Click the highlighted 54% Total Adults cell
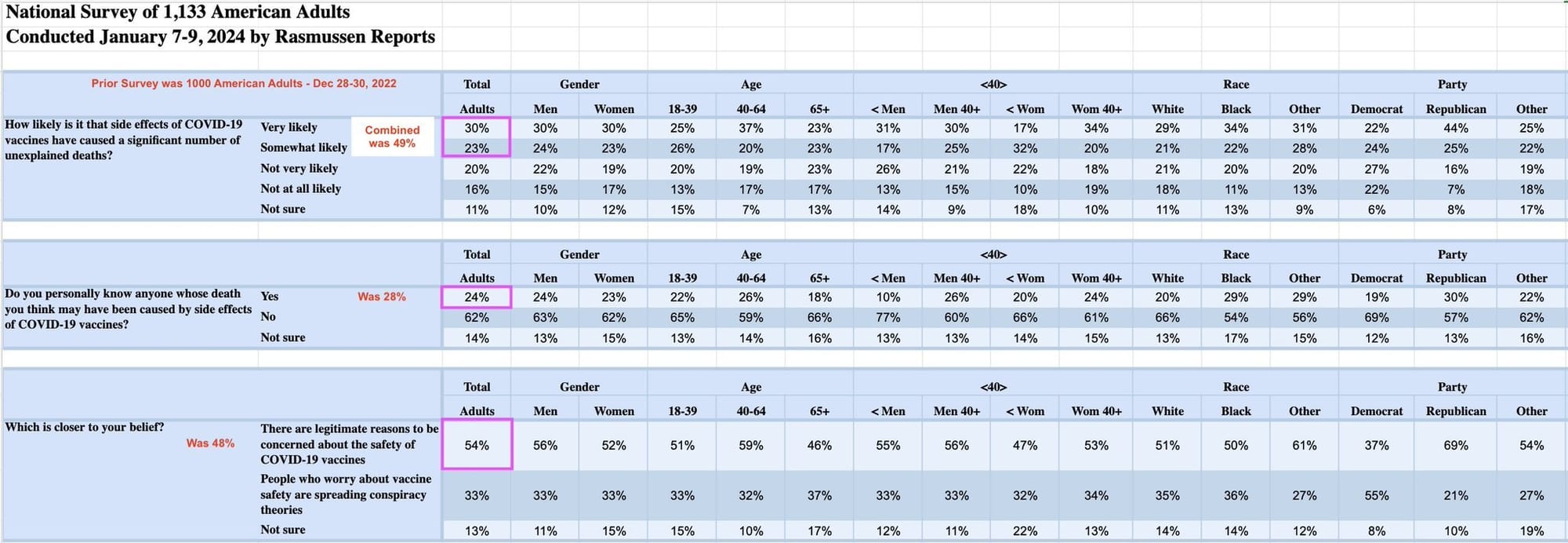Image resolution: width=1568 pixels, height=543 pixels. pyautogui.click(x=477, y=445)
